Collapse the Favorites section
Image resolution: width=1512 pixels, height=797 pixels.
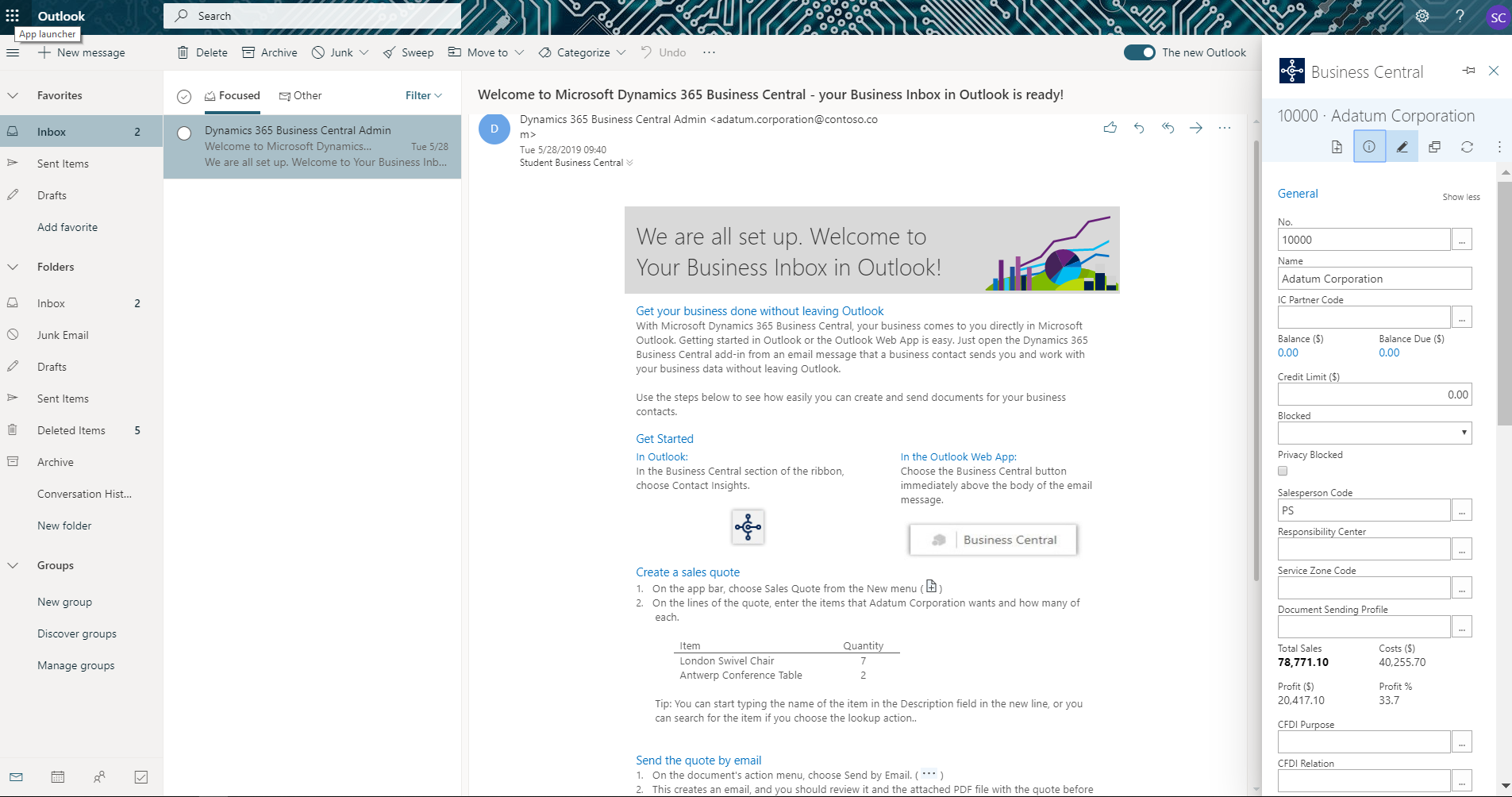coord(13,95)
